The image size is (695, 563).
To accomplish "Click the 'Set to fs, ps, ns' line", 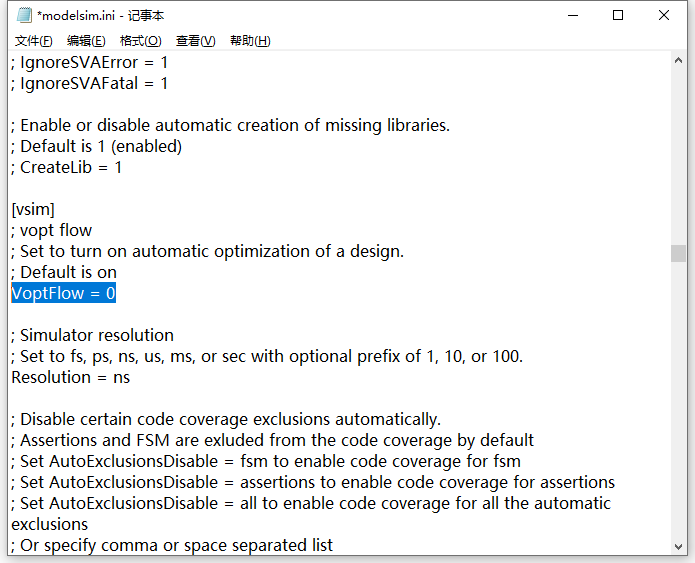I will pos(267,356).
